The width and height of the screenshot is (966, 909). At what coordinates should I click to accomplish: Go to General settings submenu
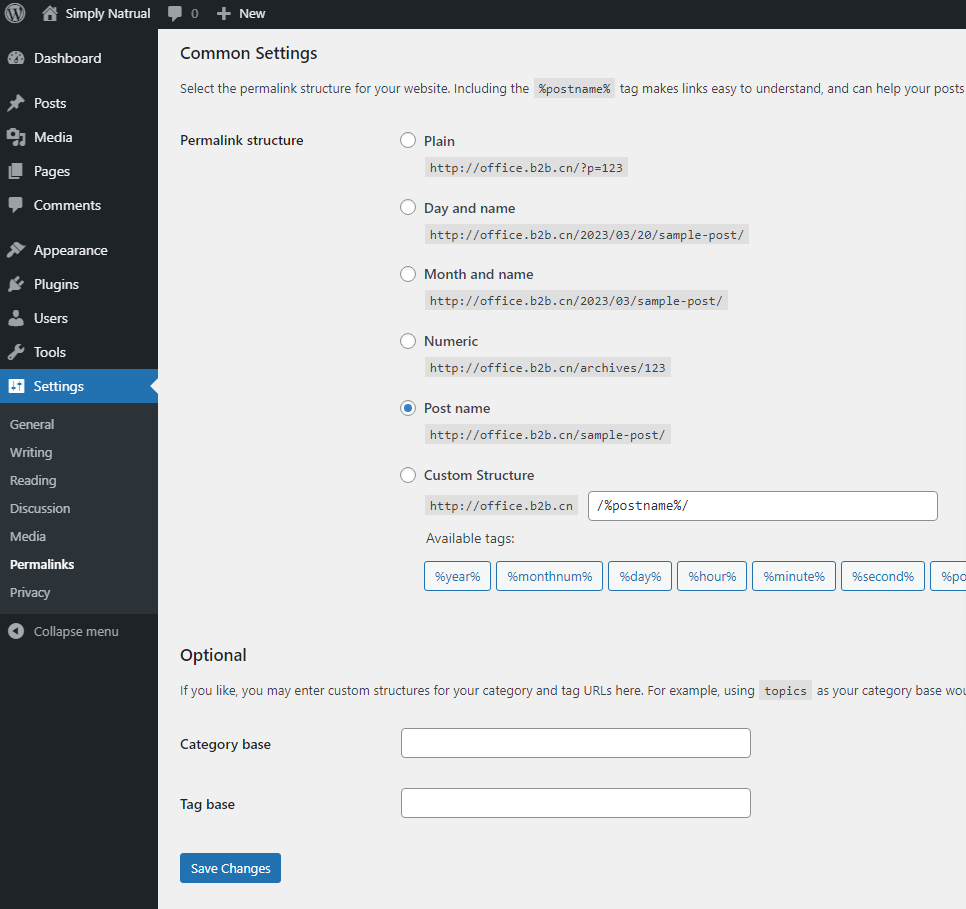click(x=32, y=424)
